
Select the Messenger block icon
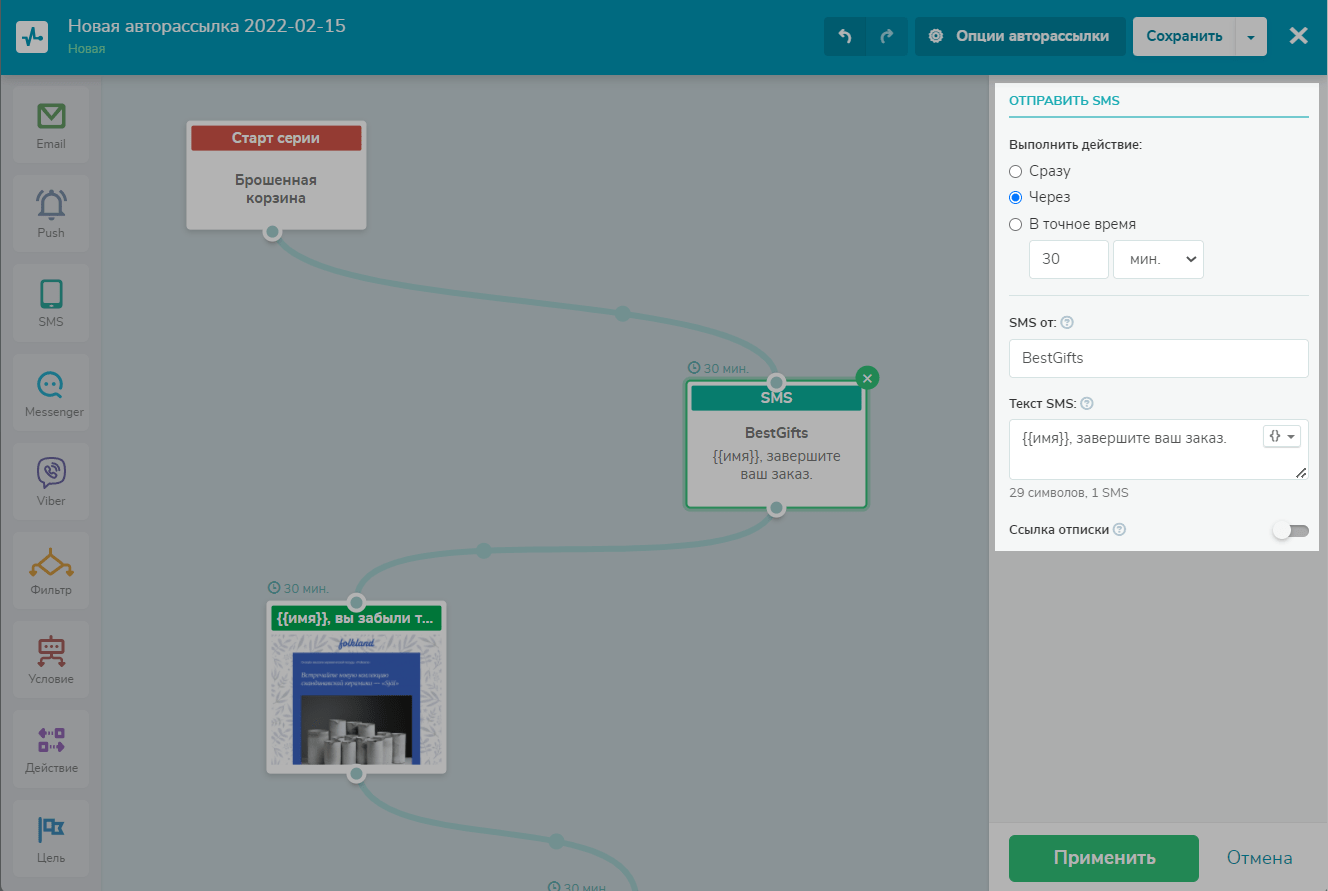coord(51,392)
